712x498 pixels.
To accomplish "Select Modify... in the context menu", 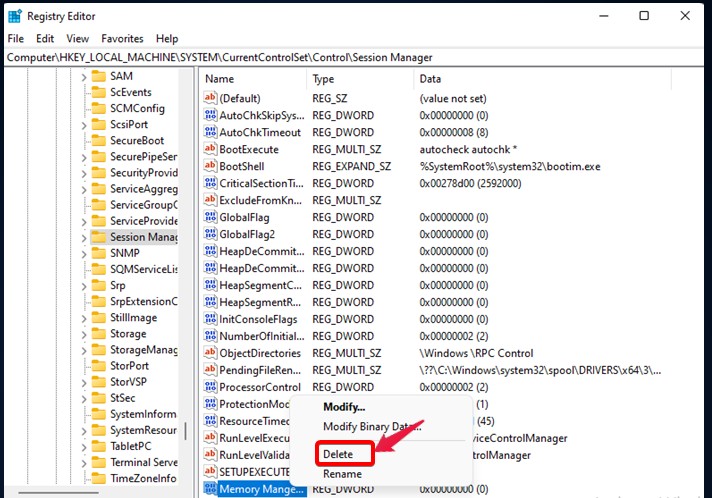I will 344,407.
